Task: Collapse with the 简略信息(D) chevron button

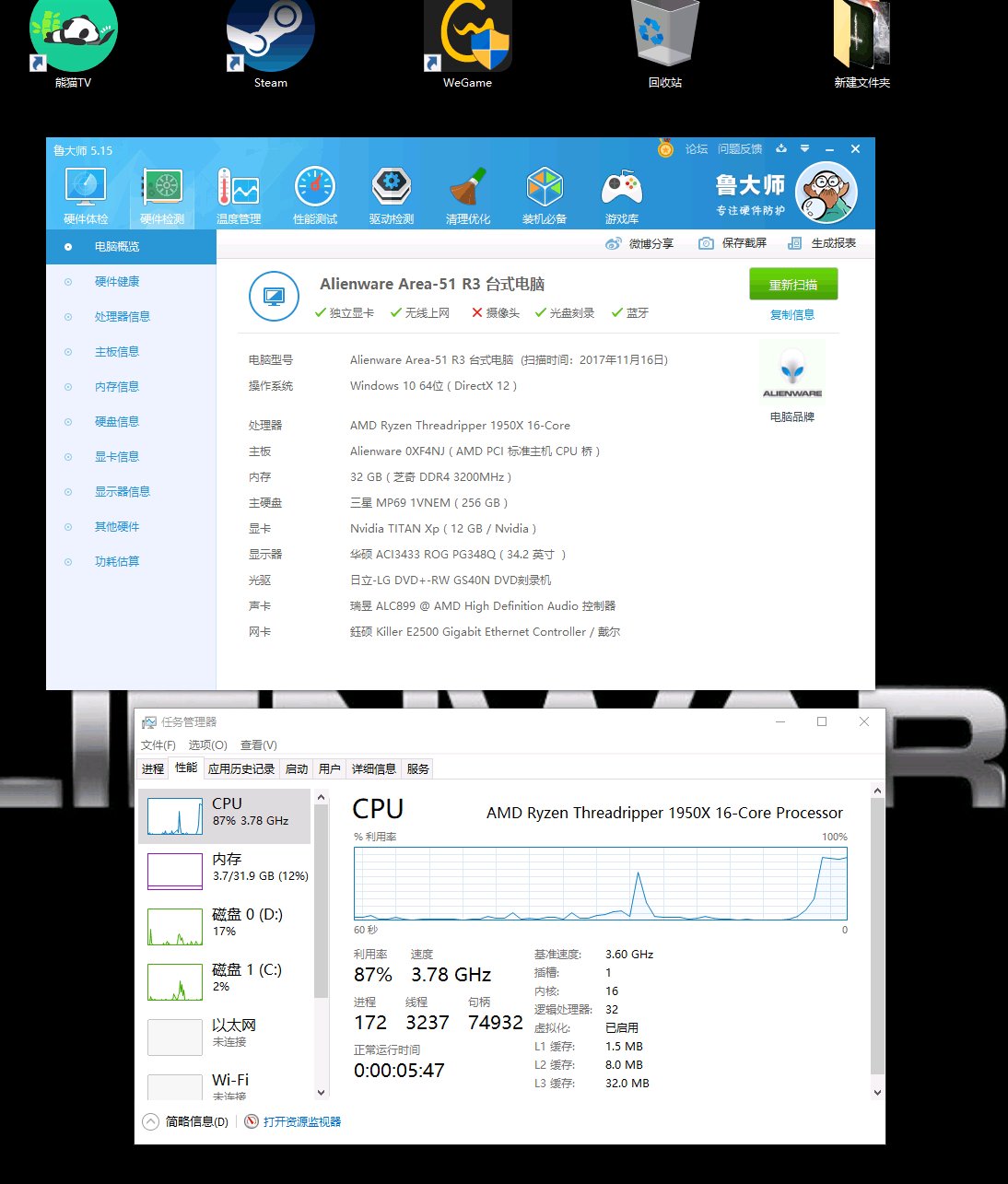Action: [150, 1121]
